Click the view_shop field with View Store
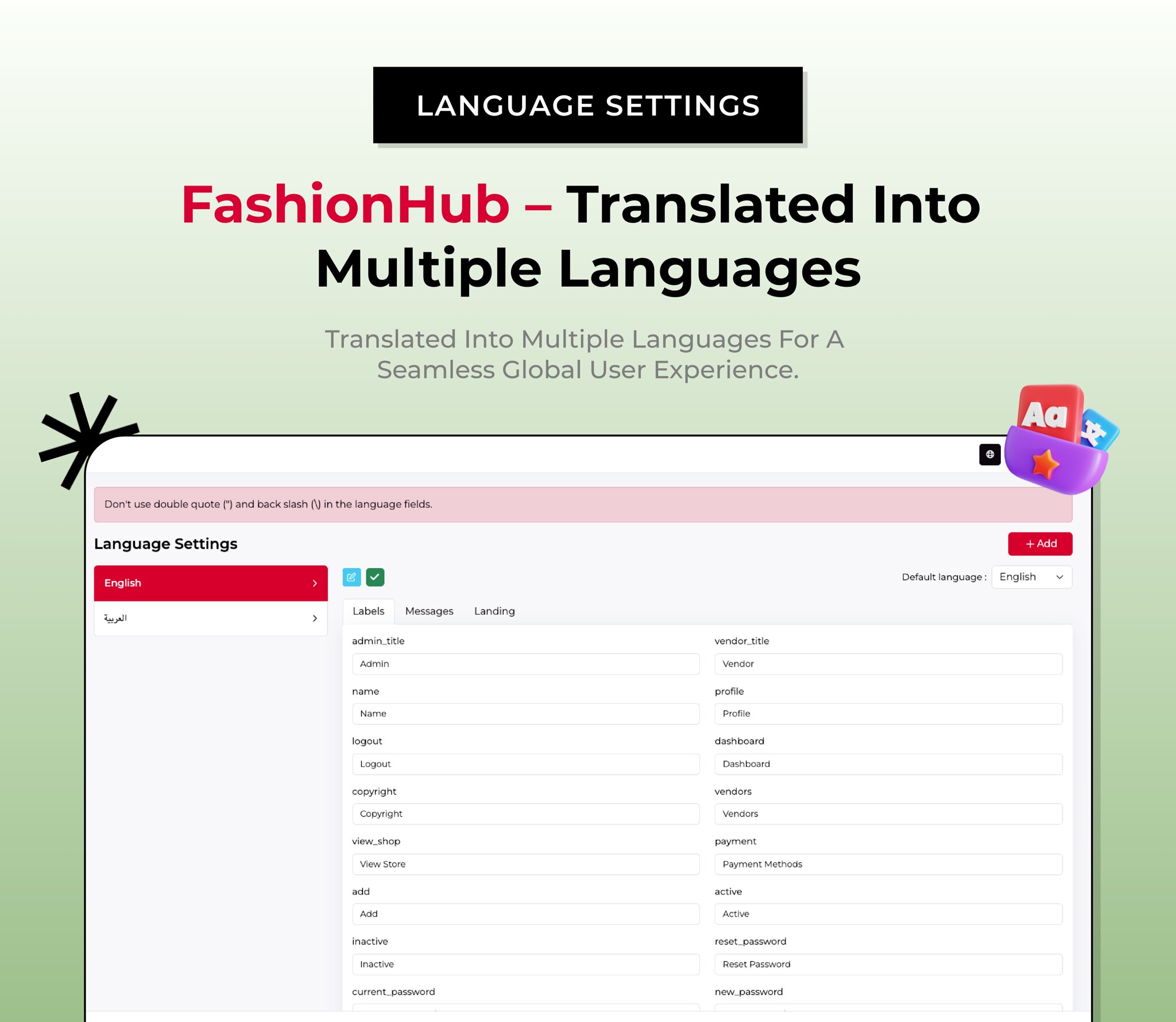 [525, 864]
